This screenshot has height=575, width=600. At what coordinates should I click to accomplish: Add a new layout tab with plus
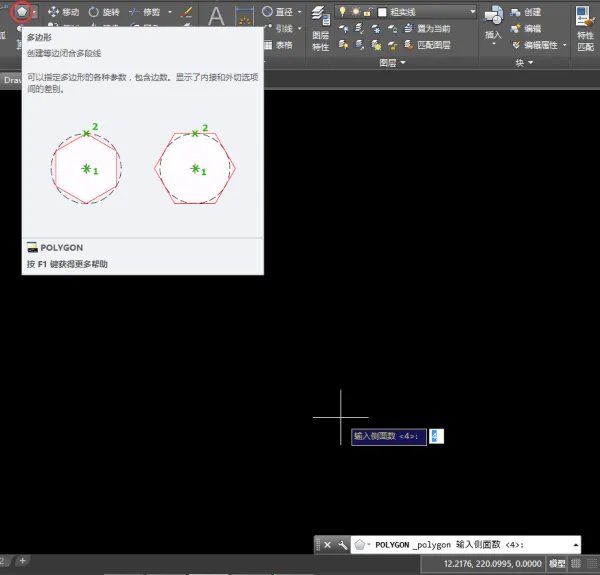point(22,561)
